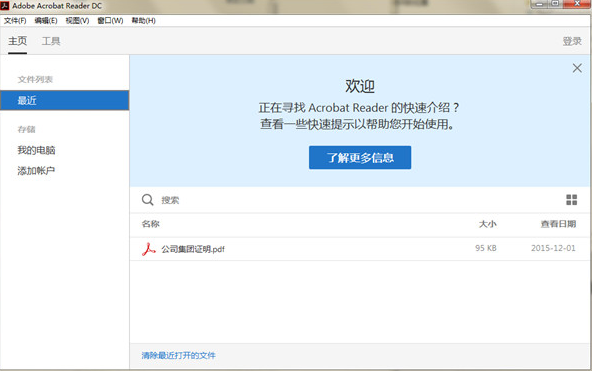Click the search magnifier icon
The width and height of the screenshot is (592, 371).
pyautogui.click(x=147, y=200)
